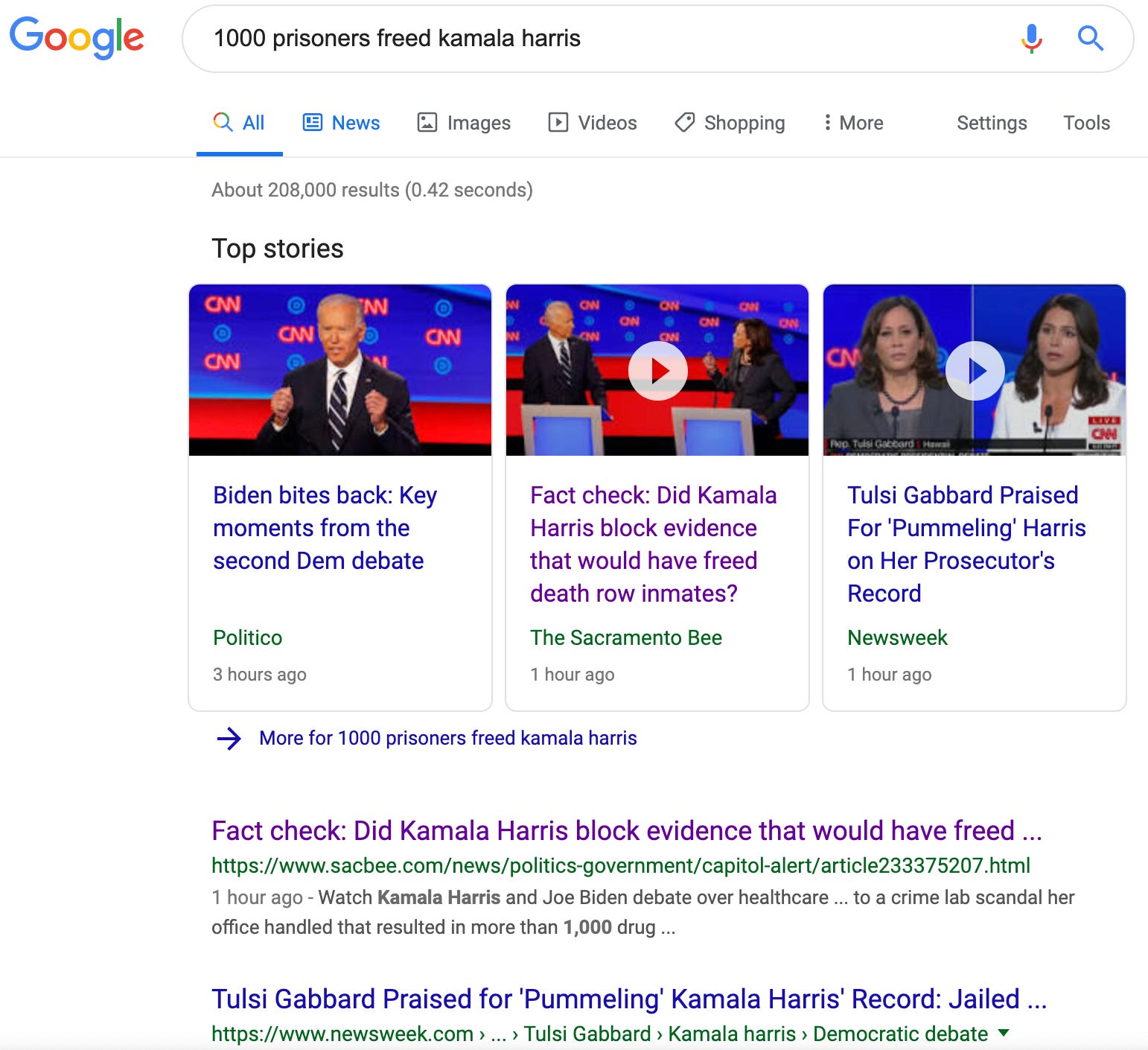The width and height of the screenshot is (1148, 1050).
Task: Open the More menu
Action: tap(853, 123)
